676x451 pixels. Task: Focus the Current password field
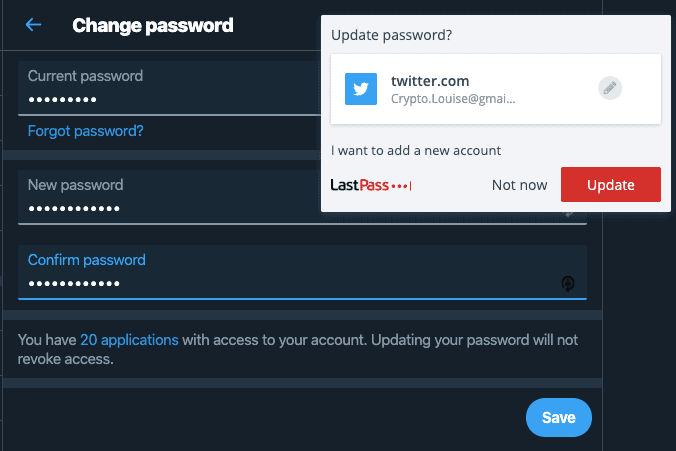[x=169, y=88]
